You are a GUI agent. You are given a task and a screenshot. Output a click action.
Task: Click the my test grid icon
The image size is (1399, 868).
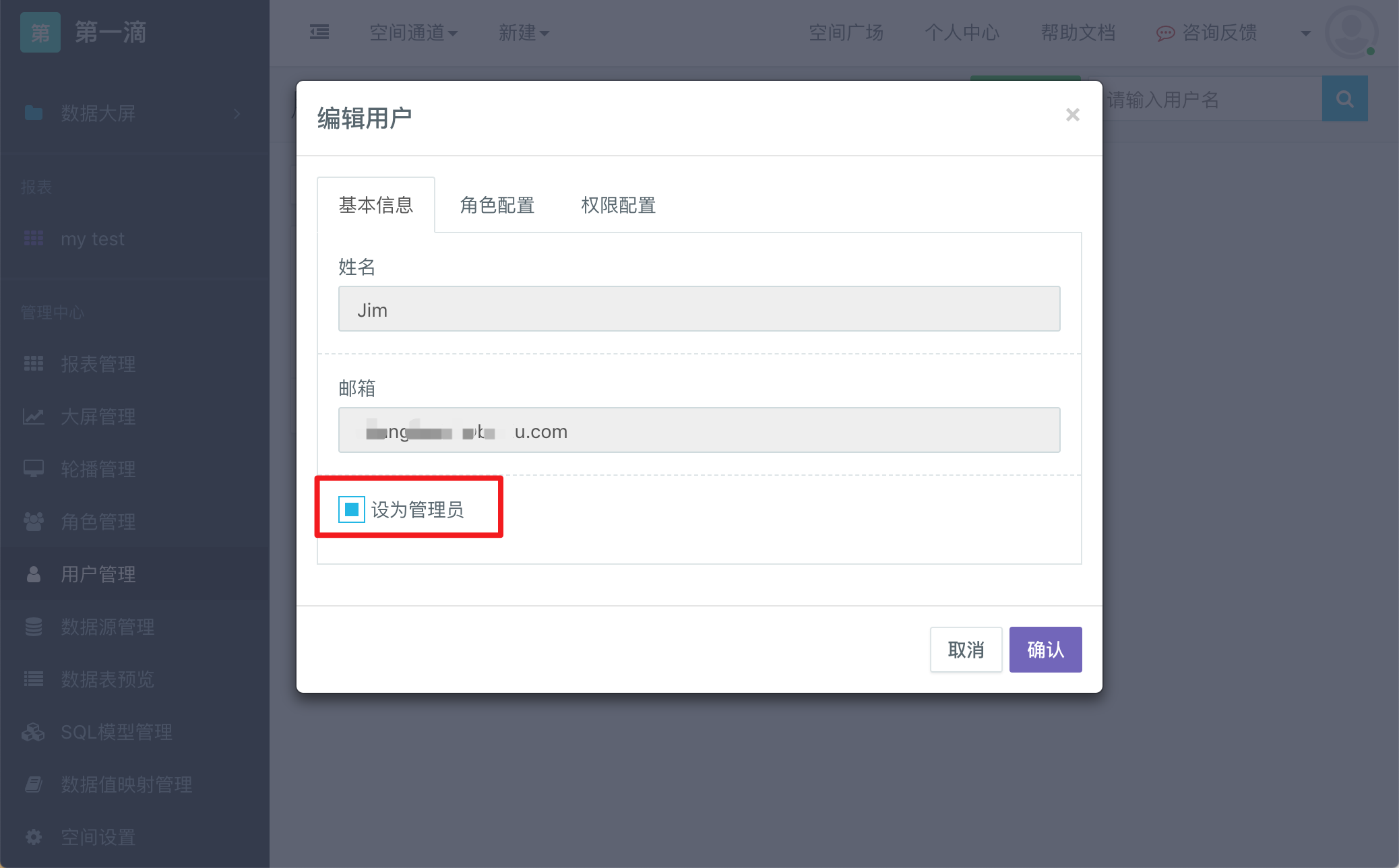pyautogui.click(x=34, y=238)
